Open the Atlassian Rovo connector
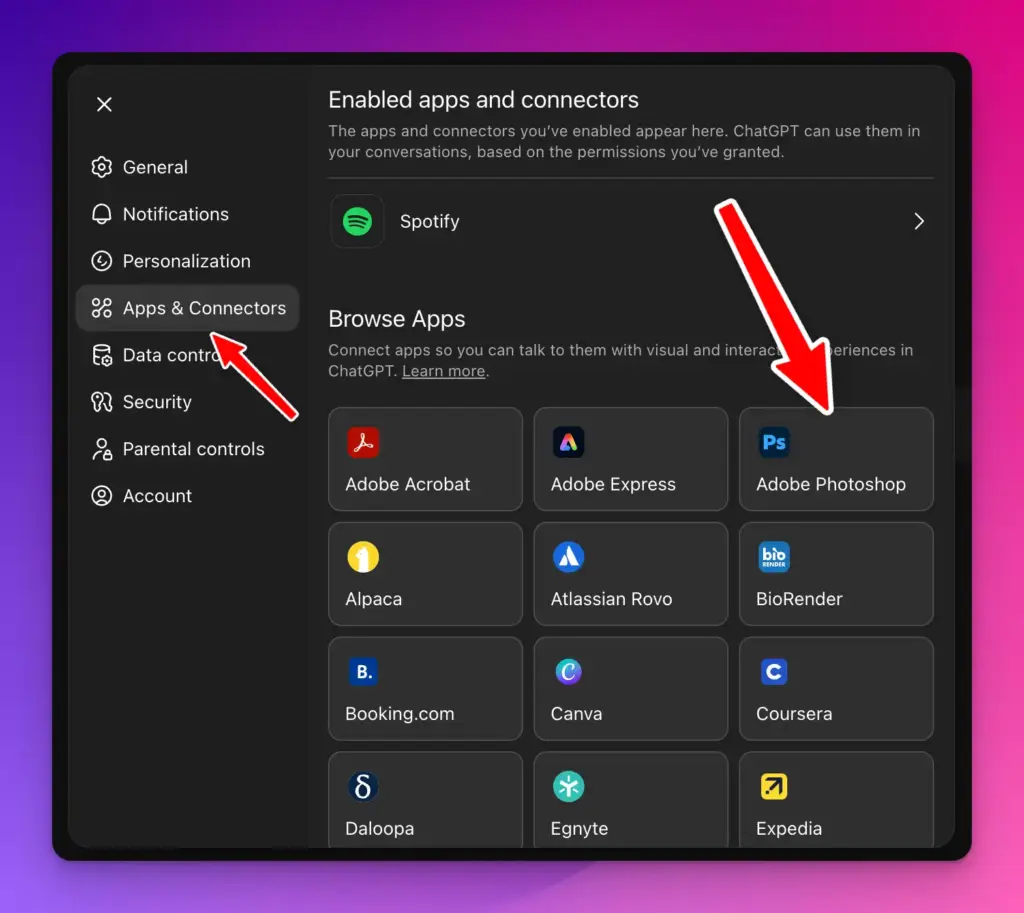Screen dimensions: 1024x913 tap(630, 574)
